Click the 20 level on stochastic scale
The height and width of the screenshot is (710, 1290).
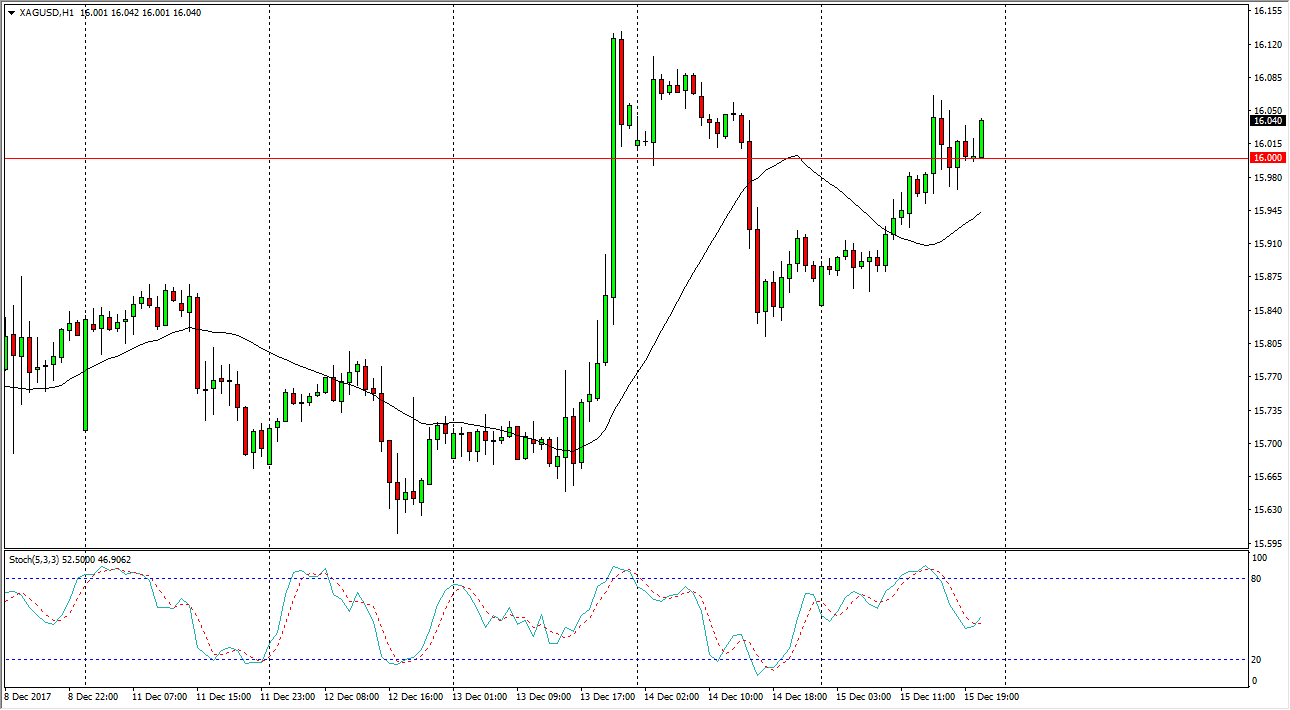pyautogui.click(x=1258, y=659)
